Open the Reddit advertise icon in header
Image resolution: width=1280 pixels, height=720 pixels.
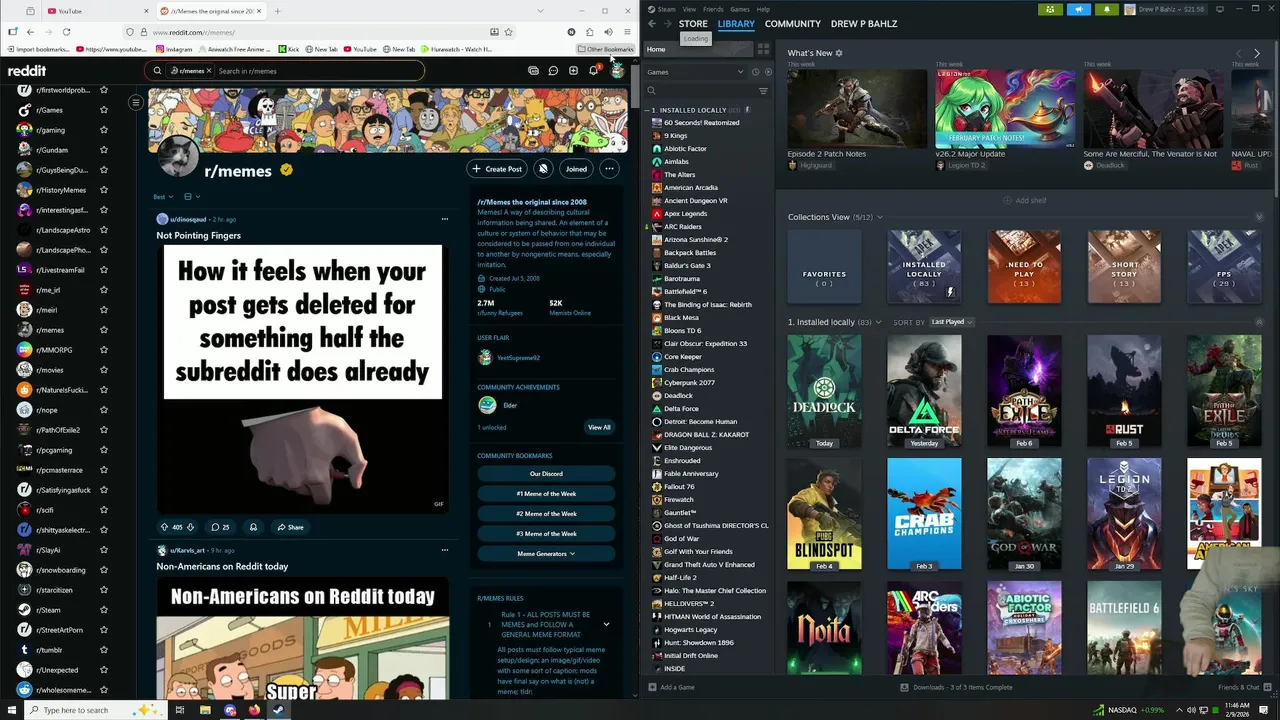point(533,71)
